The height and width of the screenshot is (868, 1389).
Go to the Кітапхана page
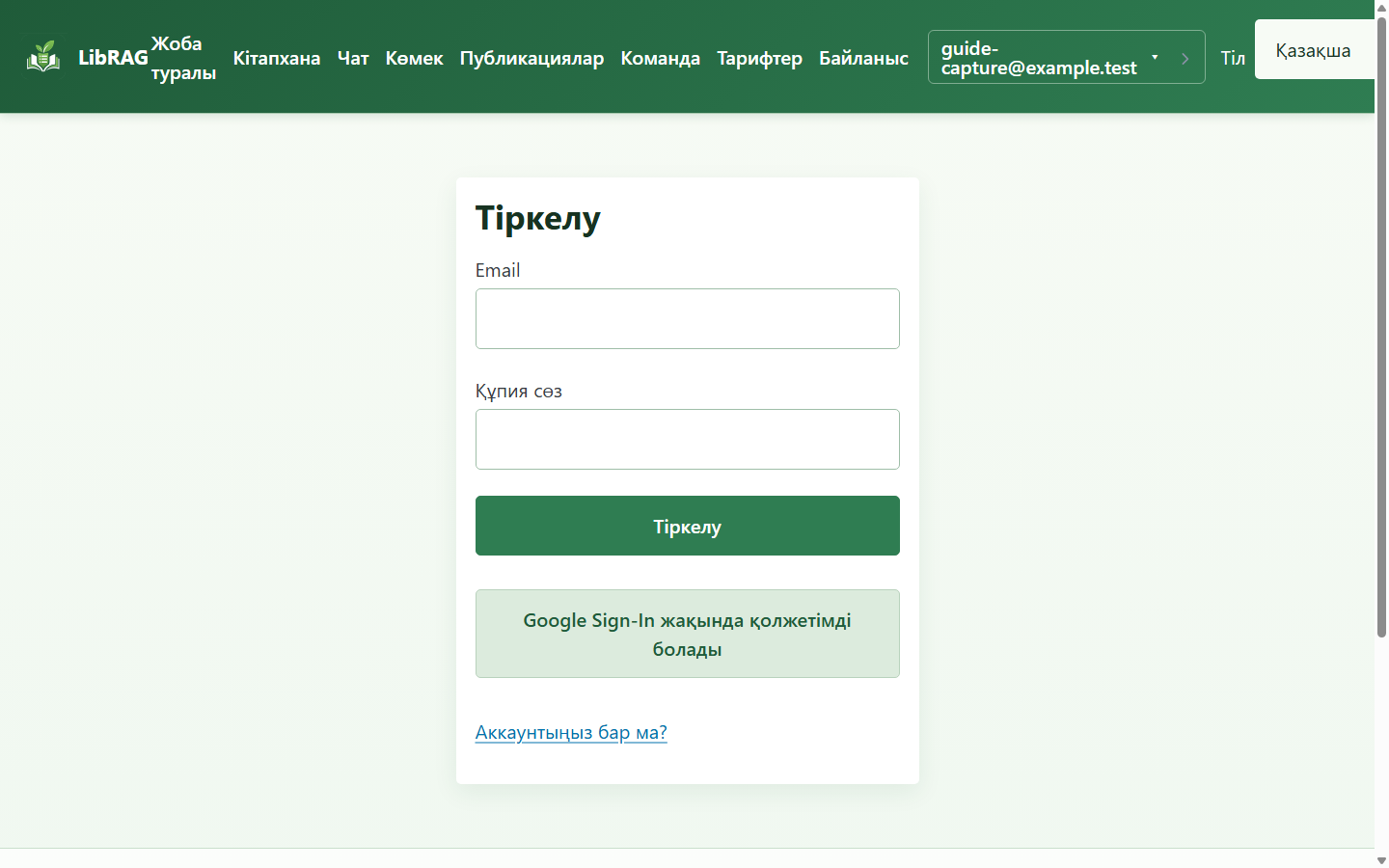point(277,58)
